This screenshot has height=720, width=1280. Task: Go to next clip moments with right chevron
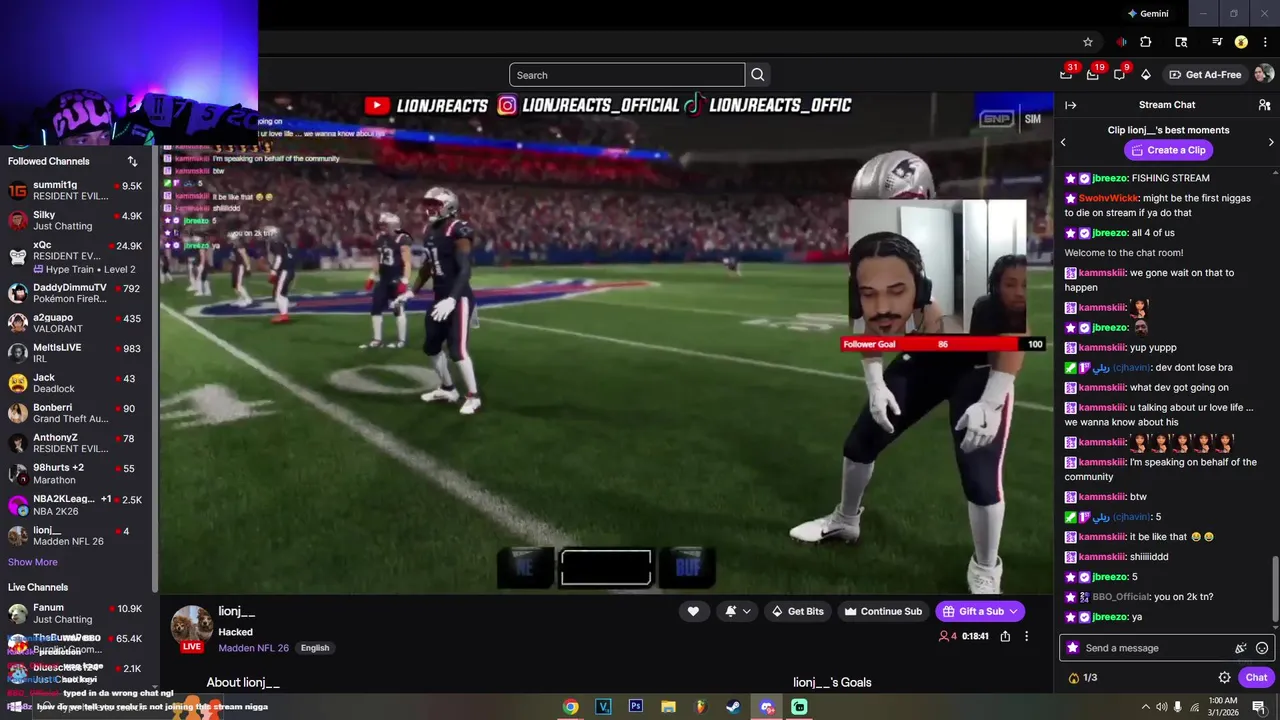(1271, 142)
